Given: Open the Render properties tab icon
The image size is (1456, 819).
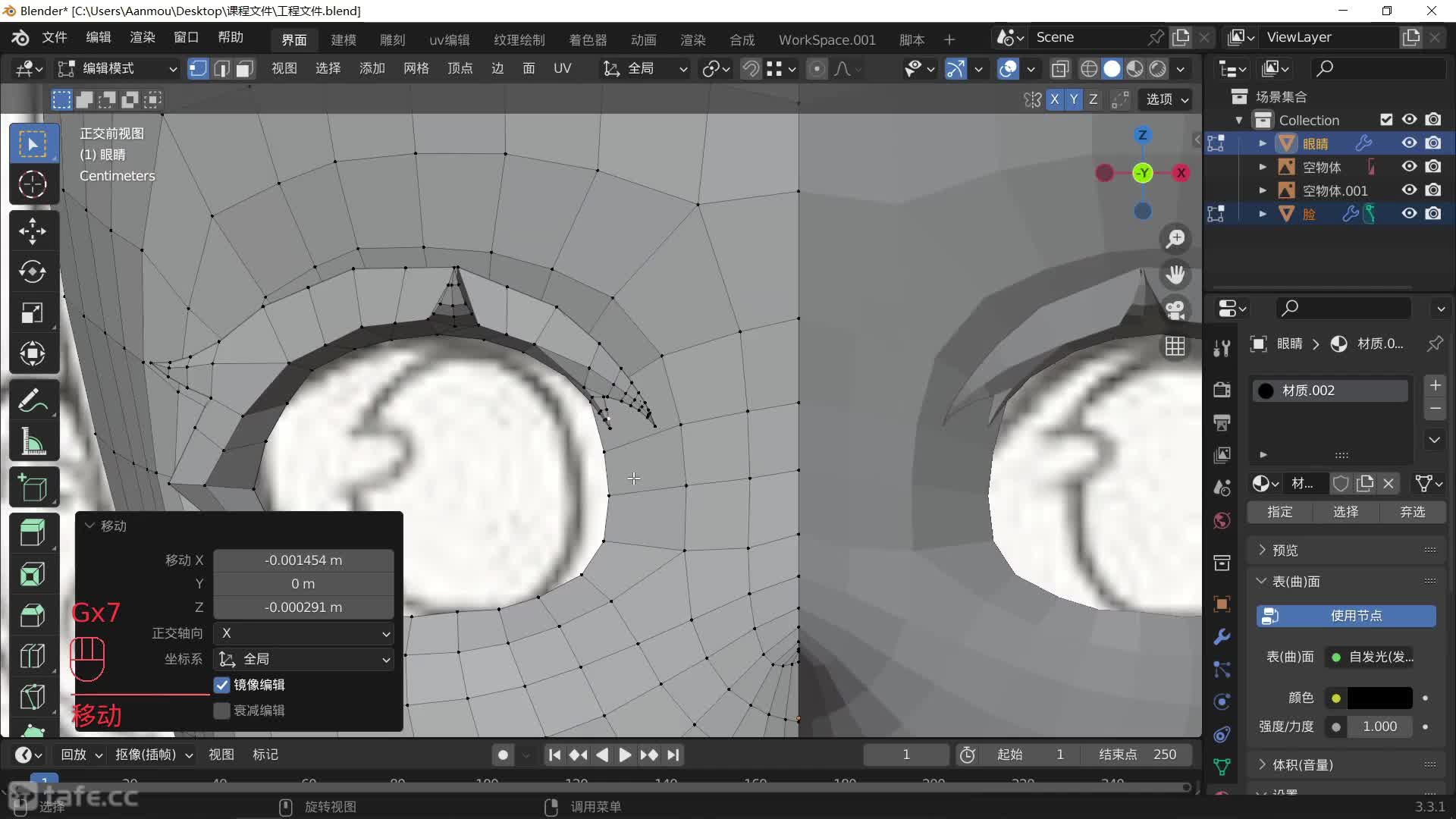Looking at the screenshot, I should (x=1222, y=389).
